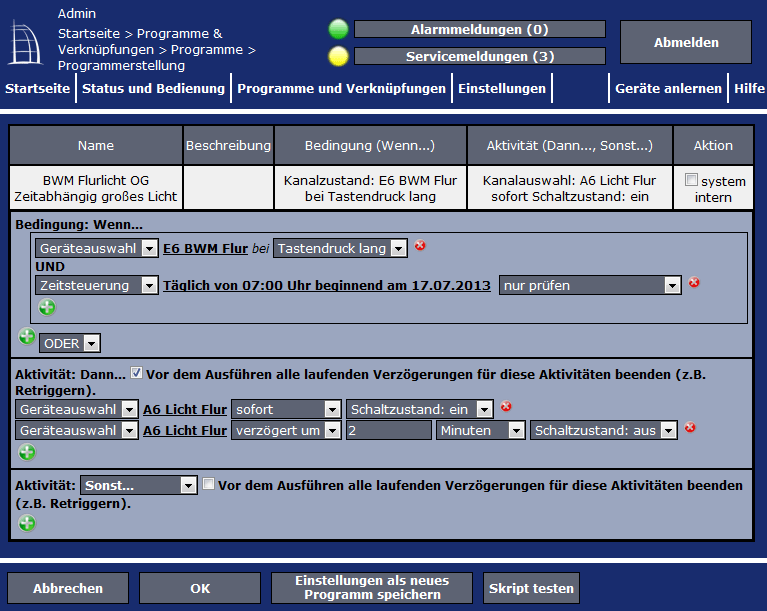767x611 pixels.
Task: Click the Abbrechen button
Action: point(68,588)
